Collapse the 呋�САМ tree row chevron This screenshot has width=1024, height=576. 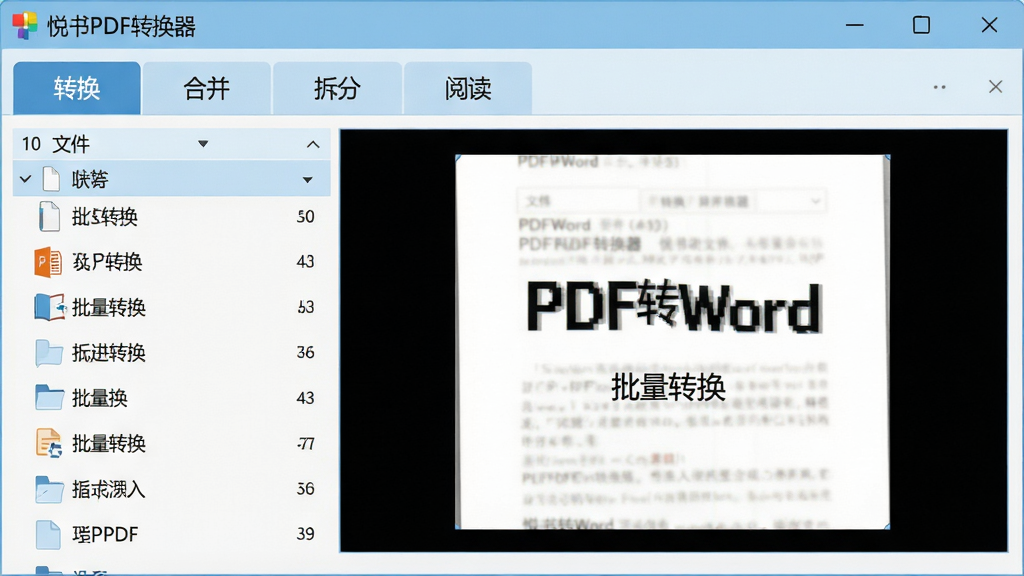25,178
